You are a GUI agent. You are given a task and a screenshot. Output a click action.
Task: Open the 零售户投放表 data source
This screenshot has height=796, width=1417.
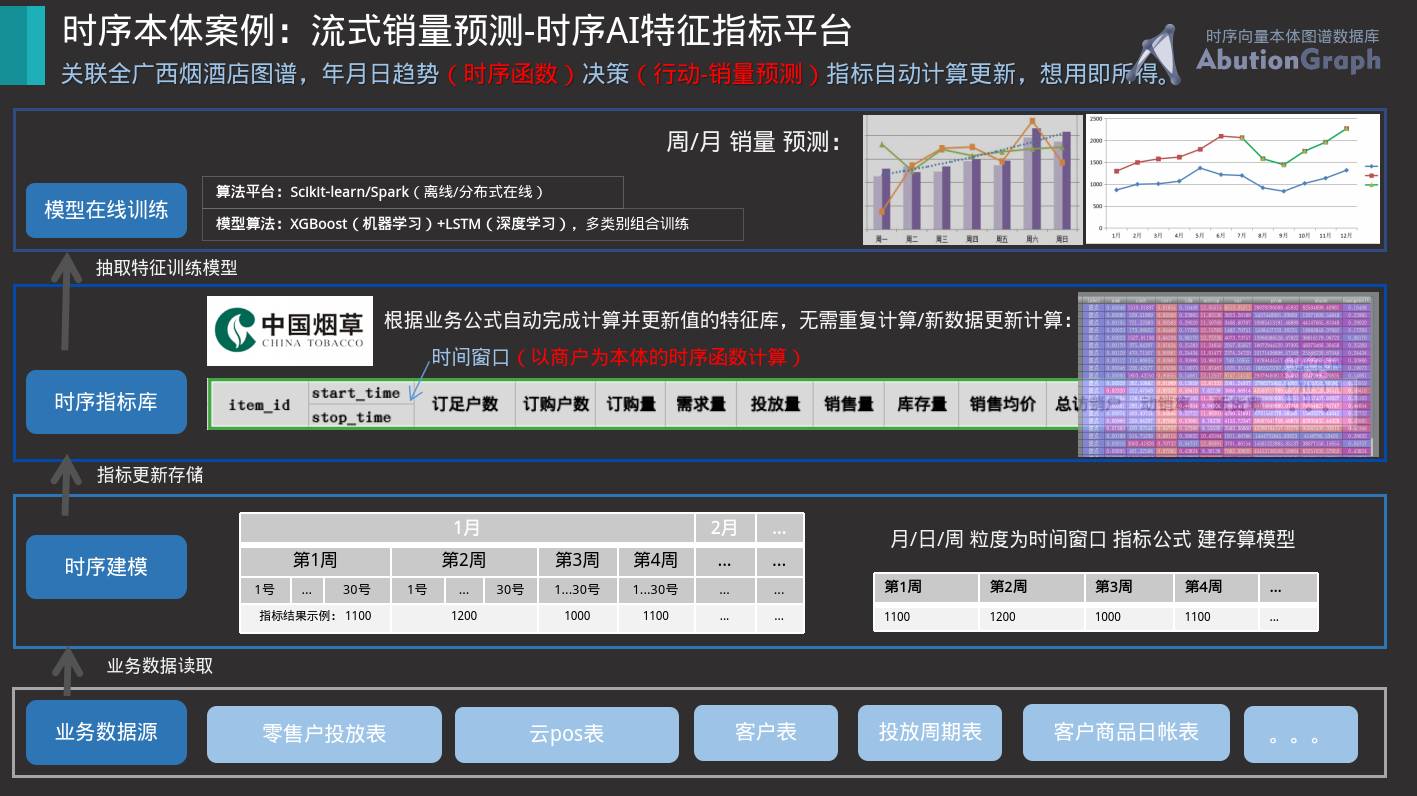point(324,734)
